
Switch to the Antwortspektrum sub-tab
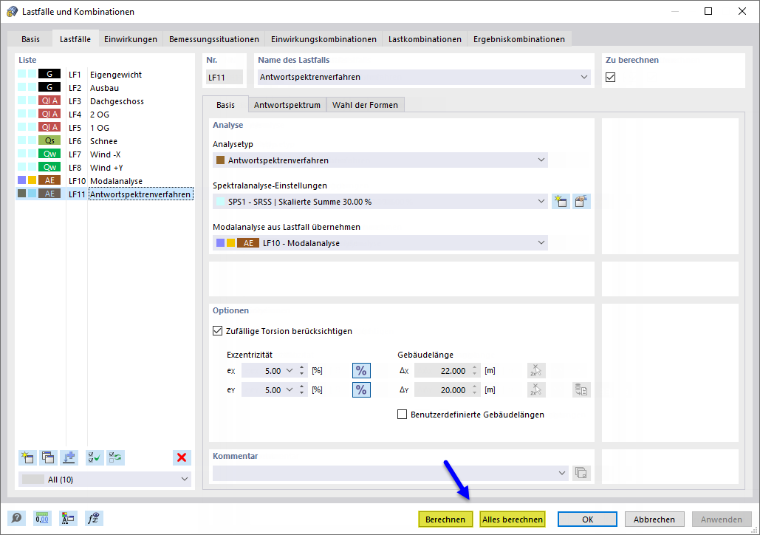pos(287,105)
